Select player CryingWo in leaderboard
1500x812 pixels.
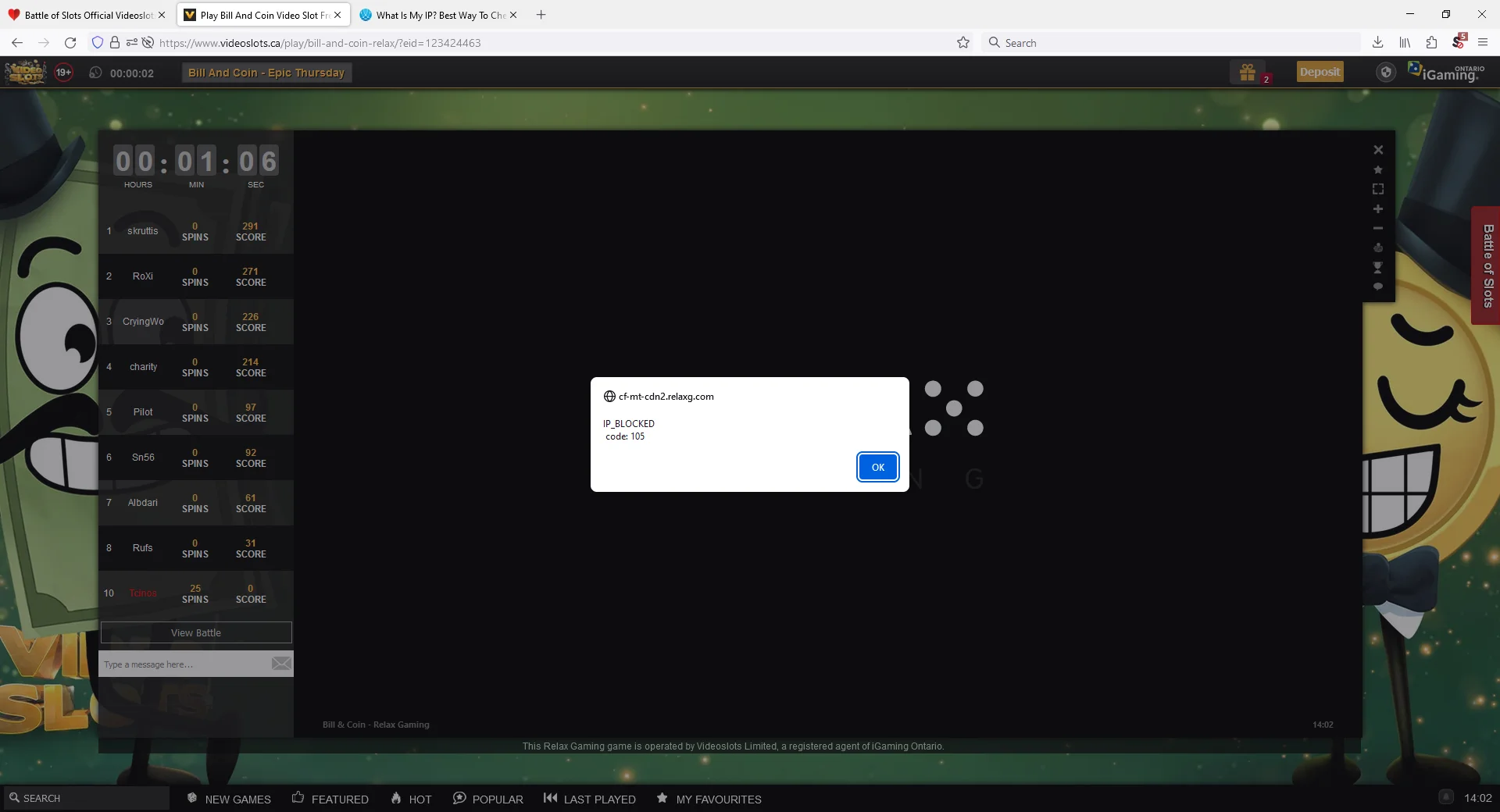(143, 322)
